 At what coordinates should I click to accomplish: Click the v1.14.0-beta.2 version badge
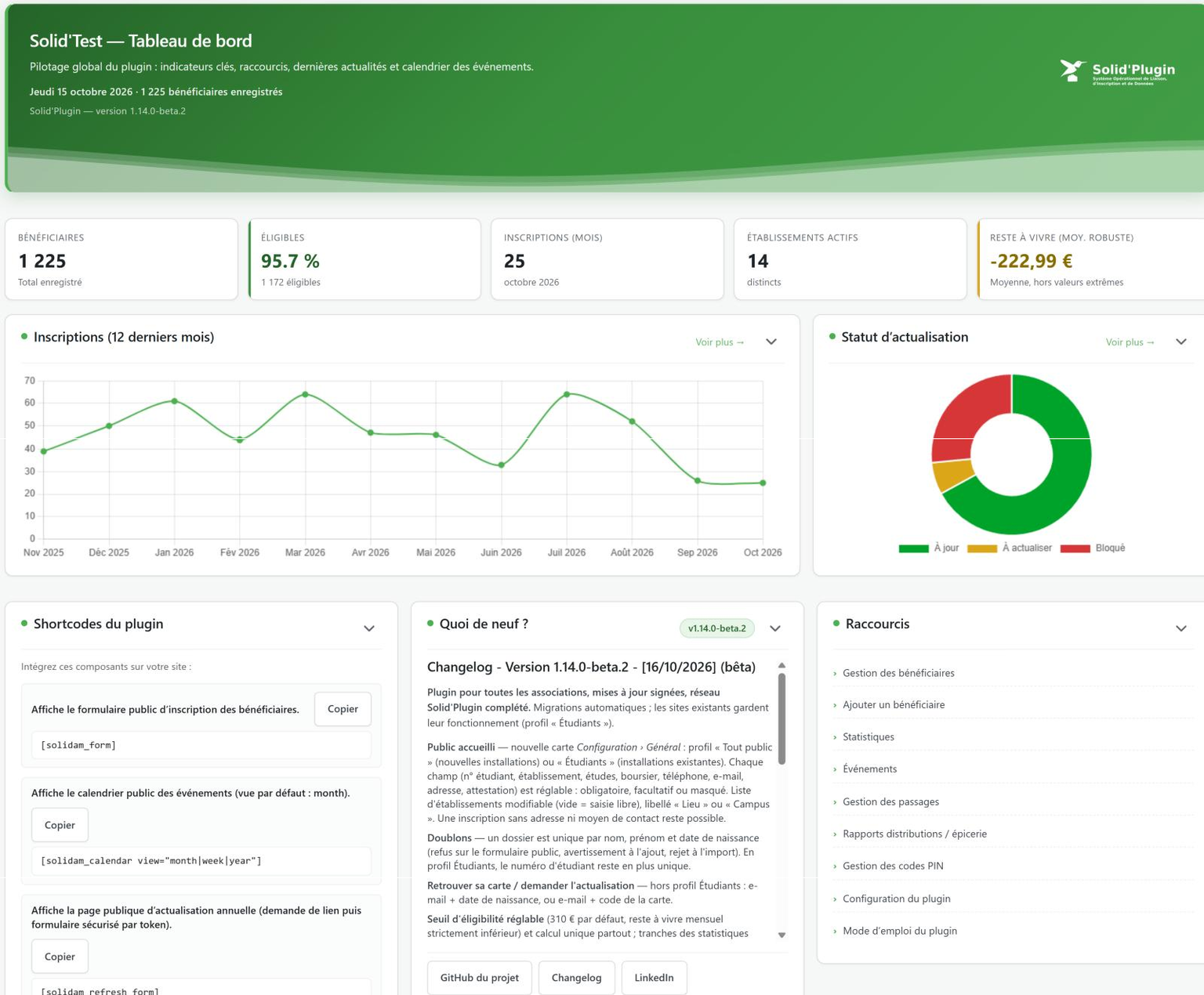(716, 628)
